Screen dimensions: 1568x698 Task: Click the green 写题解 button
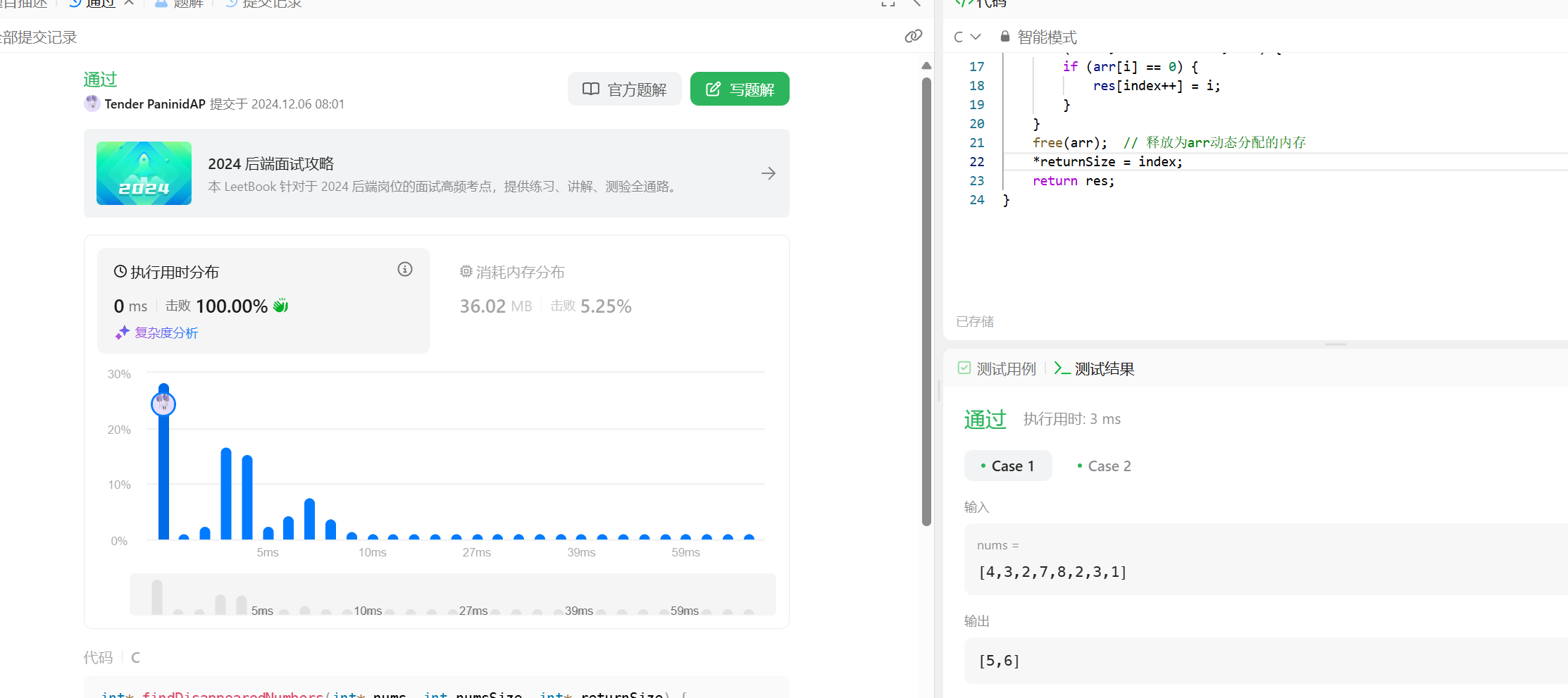pos(740,89)
